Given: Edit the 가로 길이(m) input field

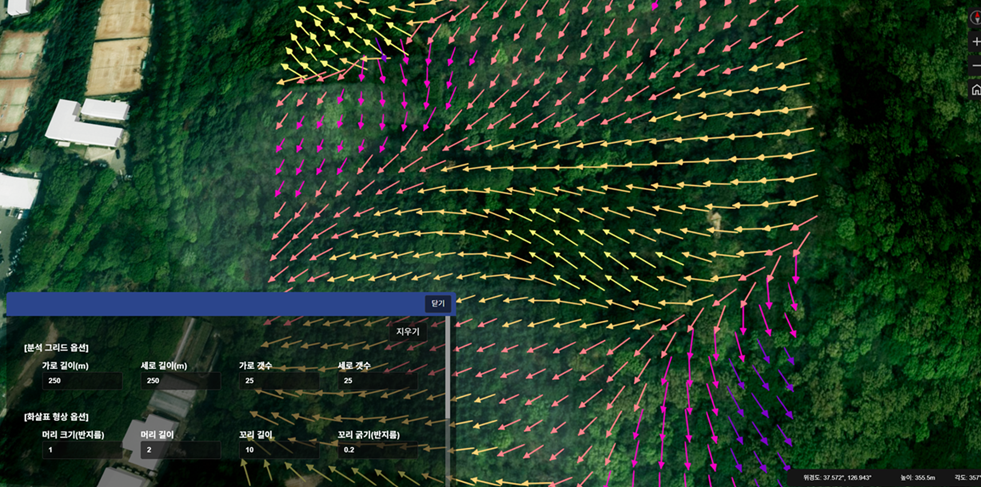Looking at the screenshot, I should (x=82, y=381).
